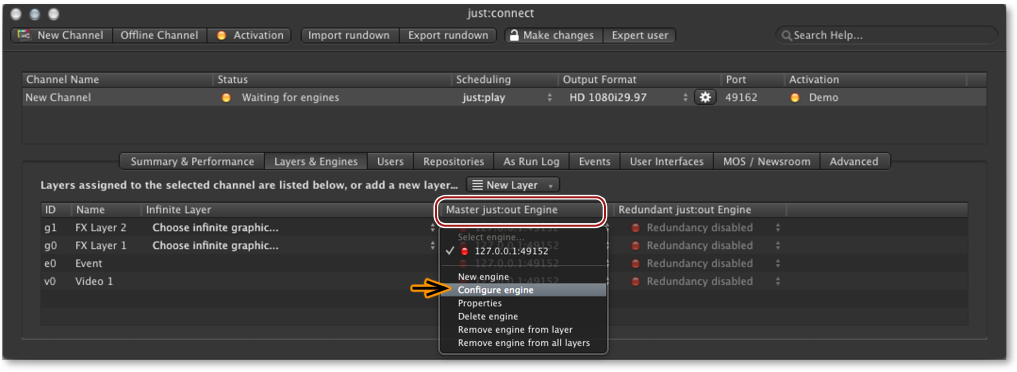Click the Waiting for engines status
The height and width of the screenshot is (372, 1017).
tap(290, 98)
